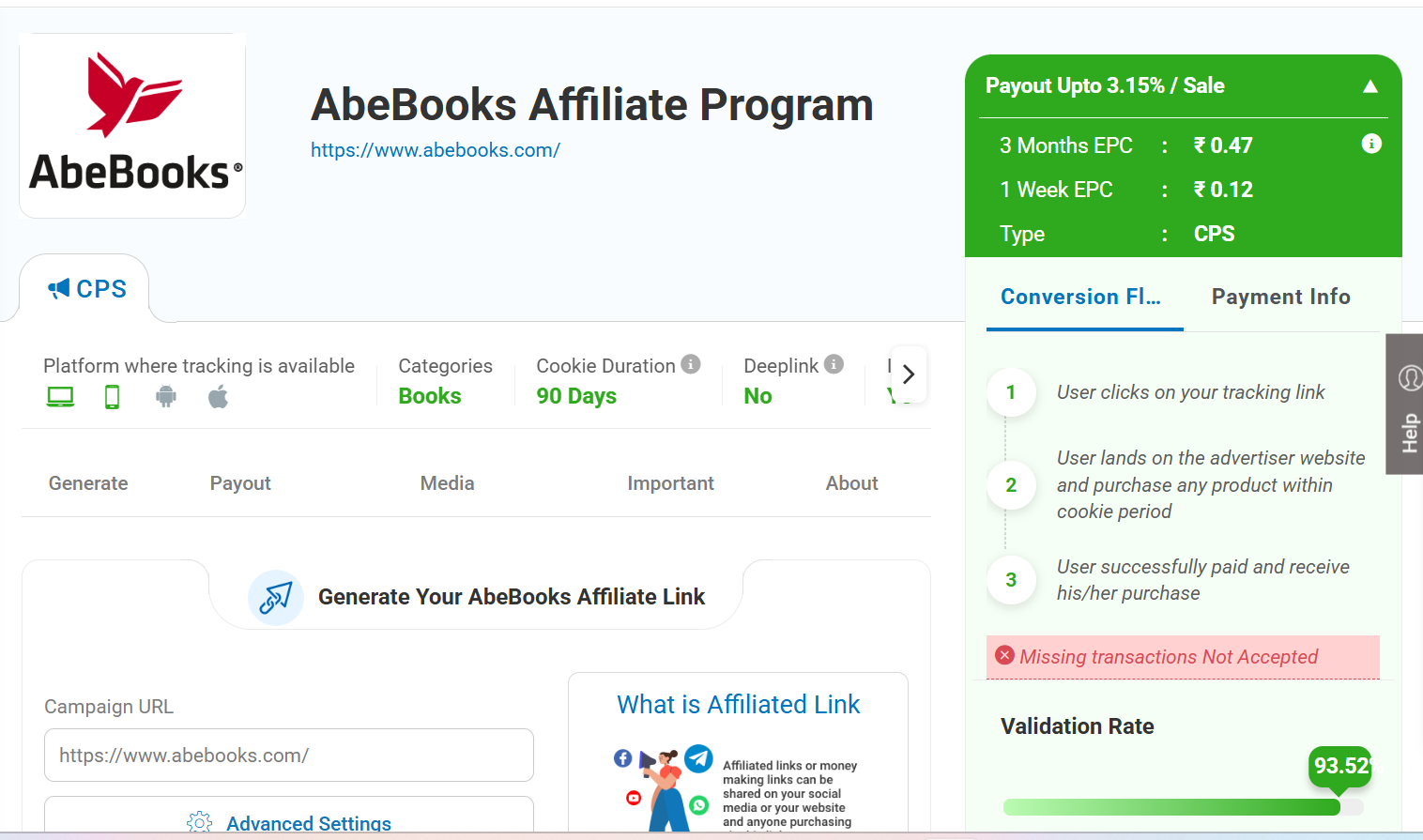Click the What is Affiliated Link heading
The width and height of the screenshot is (1423, 840).
click(x=738, y=705)
